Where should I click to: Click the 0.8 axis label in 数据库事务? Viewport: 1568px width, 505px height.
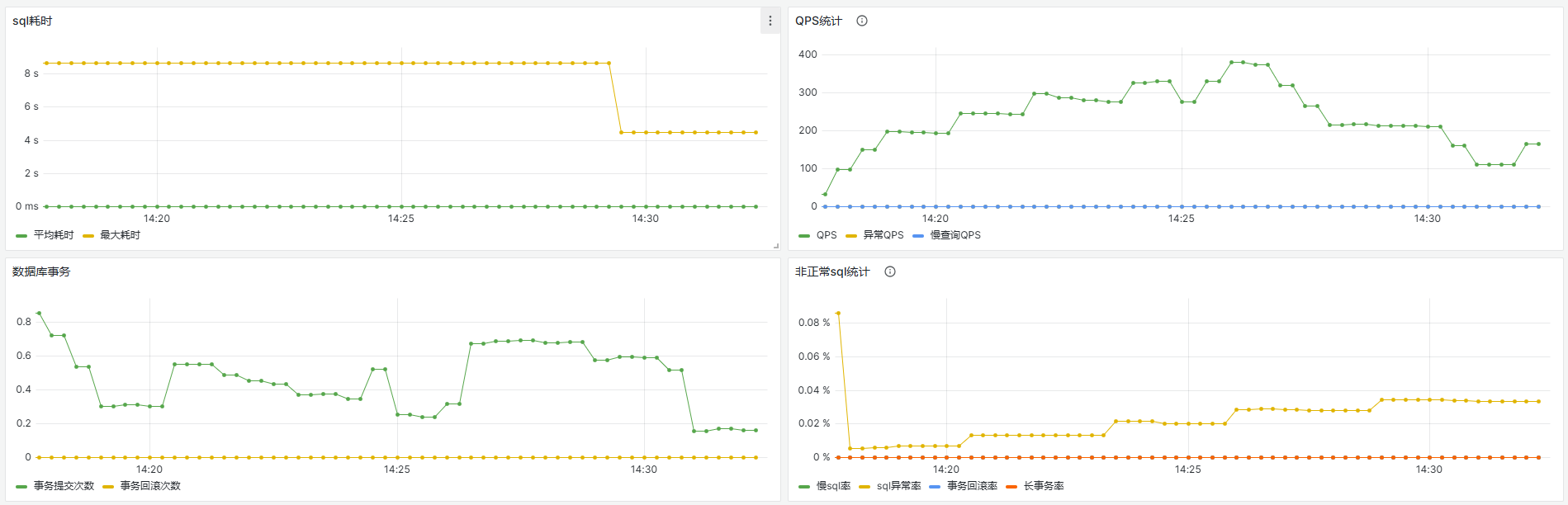point(24,322)
